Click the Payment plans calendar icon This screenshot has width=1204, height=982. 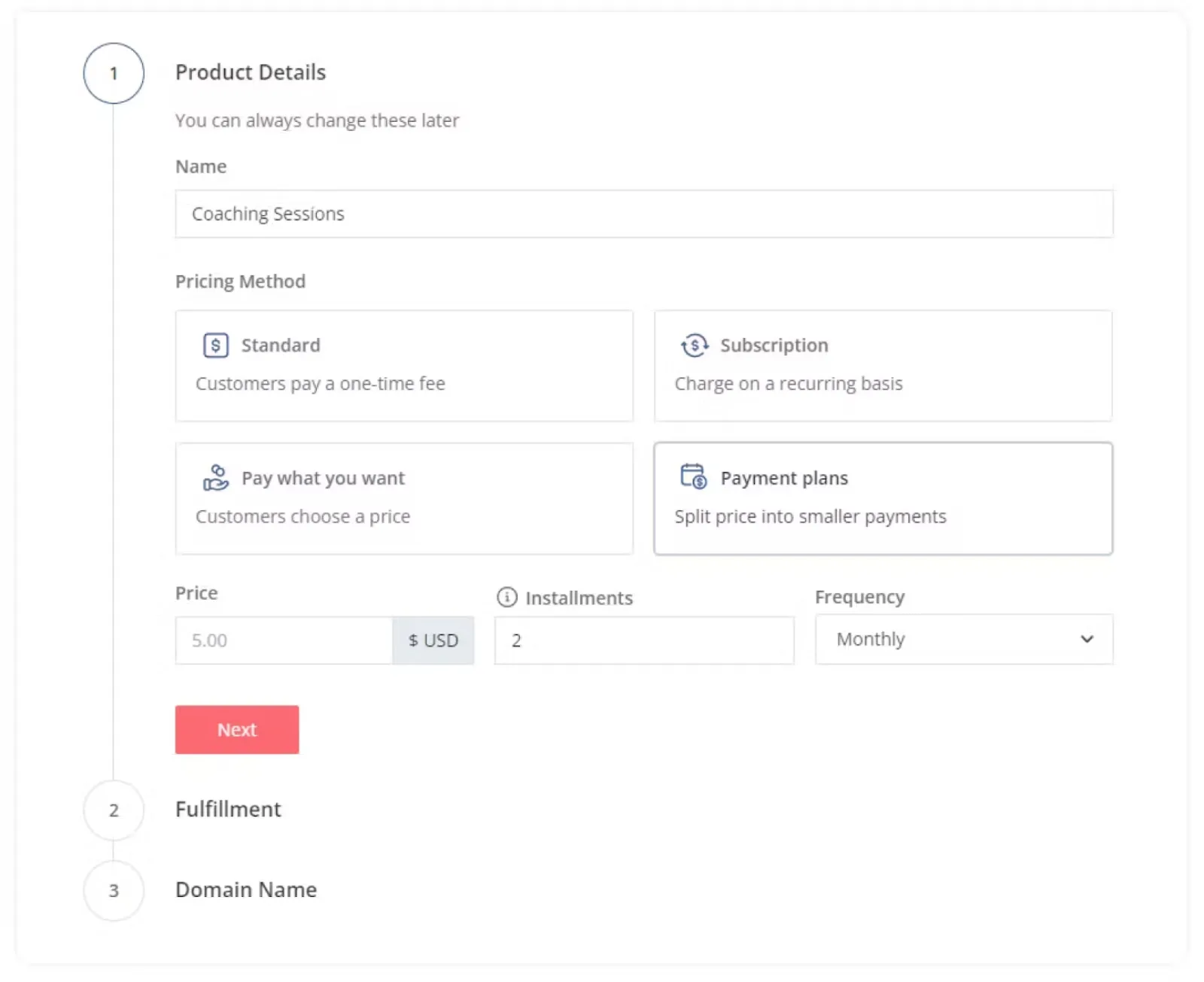pyautogui.click(x=693, y=477)
